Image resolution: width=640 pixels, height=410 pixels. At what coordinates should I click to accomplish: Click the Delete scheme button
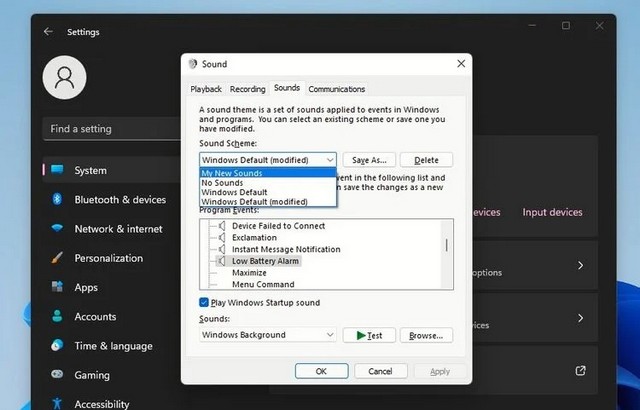click(x=426, y=160)
